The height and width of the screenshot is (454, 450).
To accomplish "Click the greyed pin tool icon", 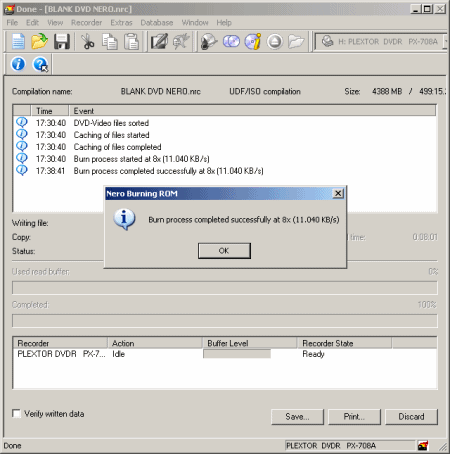I will (181, 42).
